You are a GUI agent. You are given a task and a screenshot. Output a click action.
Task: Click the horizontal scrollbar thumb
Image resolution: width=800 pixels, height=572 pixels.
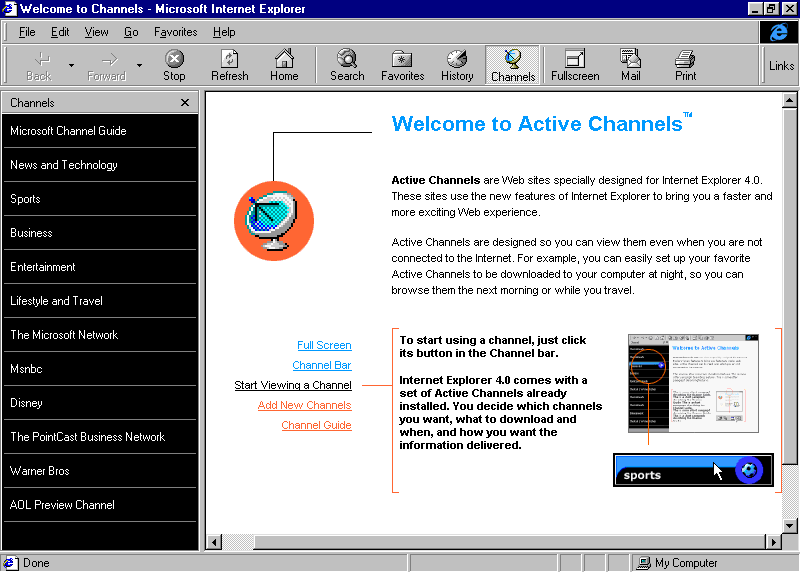tap(509, 542)
